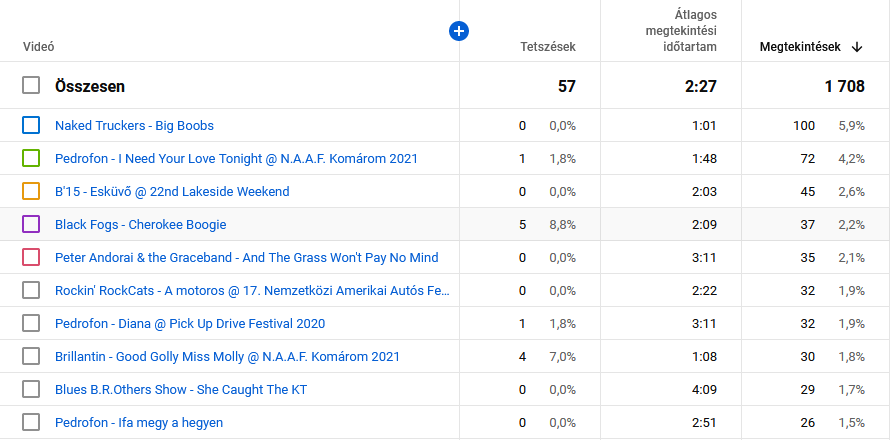Open the Naked Truckers - Big Boobs video
Image resolution: width=890 pixels, height=440 pixels.
134,125
